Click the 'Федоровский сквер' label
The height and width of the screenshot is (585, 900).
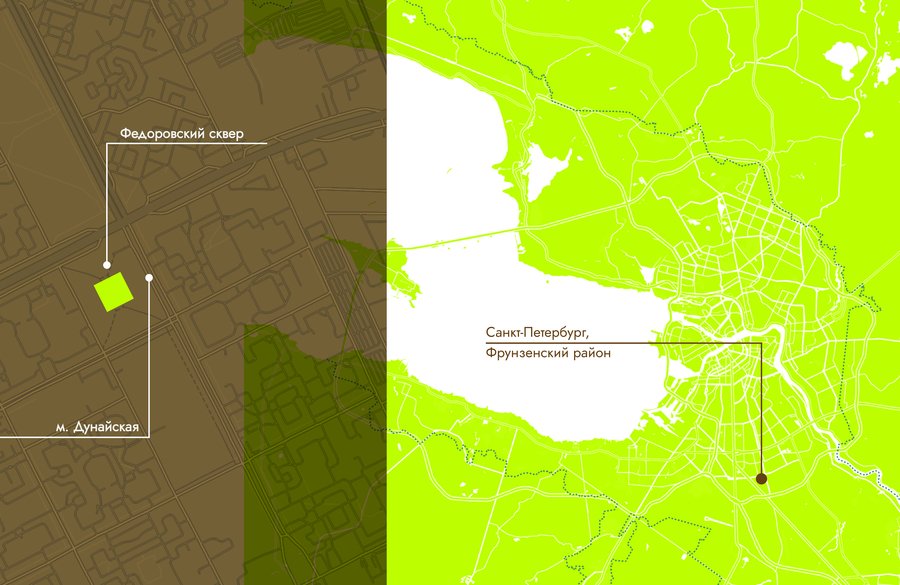[x=182, y=134]
